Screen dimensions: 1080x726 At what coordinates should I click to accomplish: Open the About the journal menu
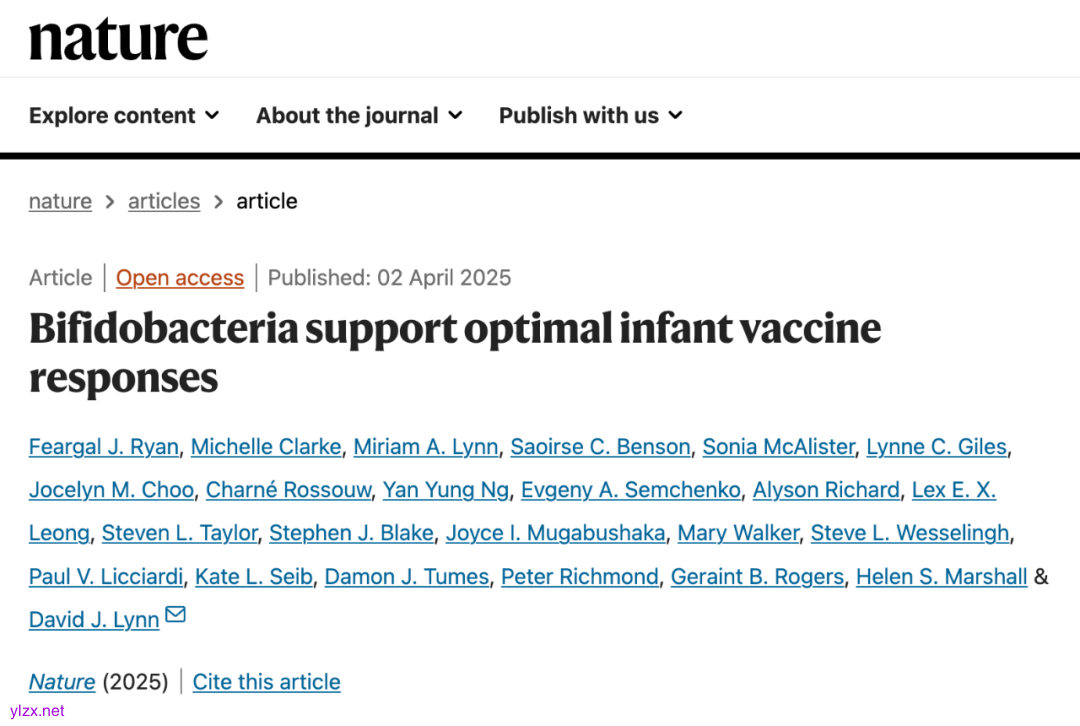point(359,116)
